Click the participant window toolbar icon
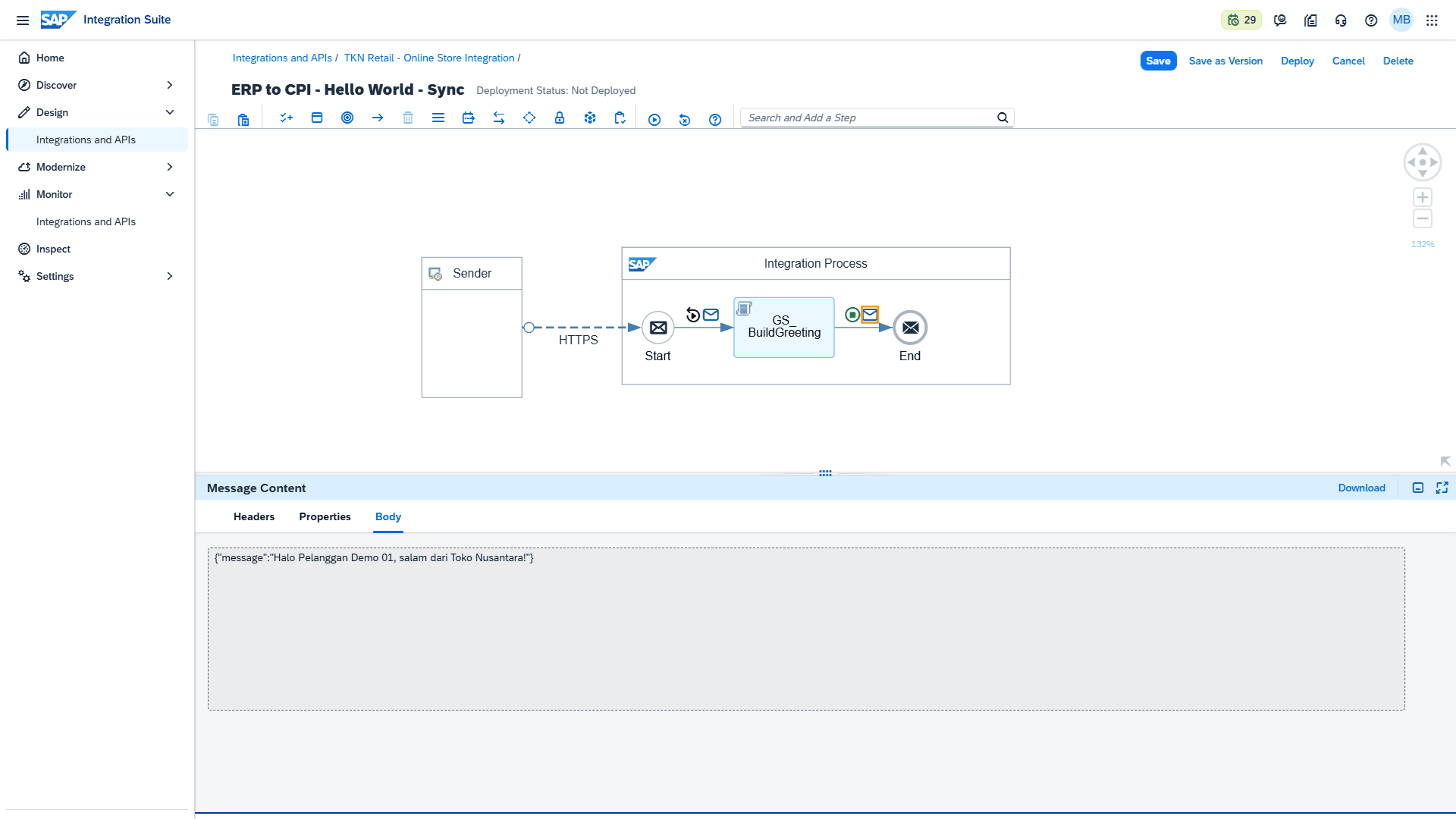The image size is (1456, 819). click(x=317, y=118)
